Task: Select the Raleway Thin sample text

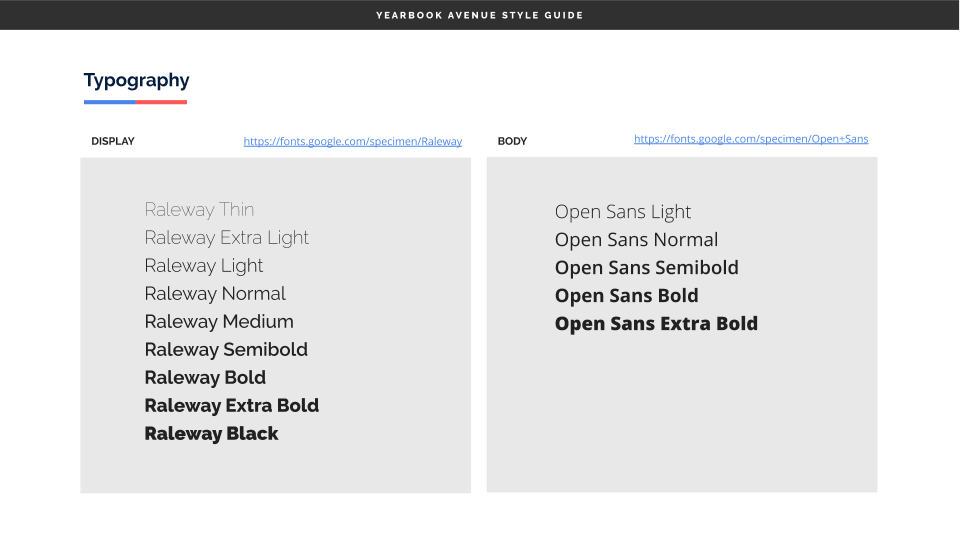Action: [199, 210]
